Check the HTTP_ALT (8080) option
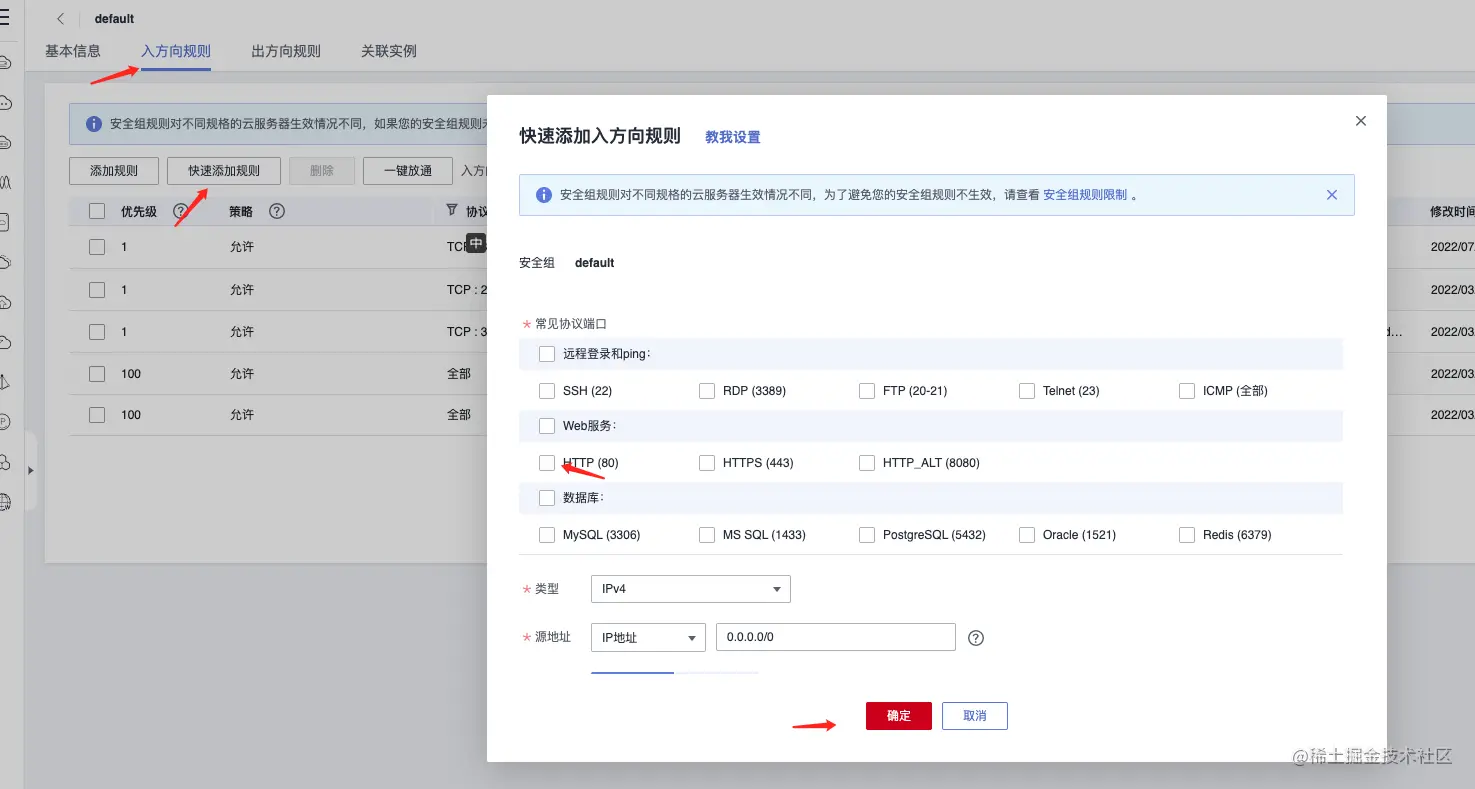 [x=867, y=463]
